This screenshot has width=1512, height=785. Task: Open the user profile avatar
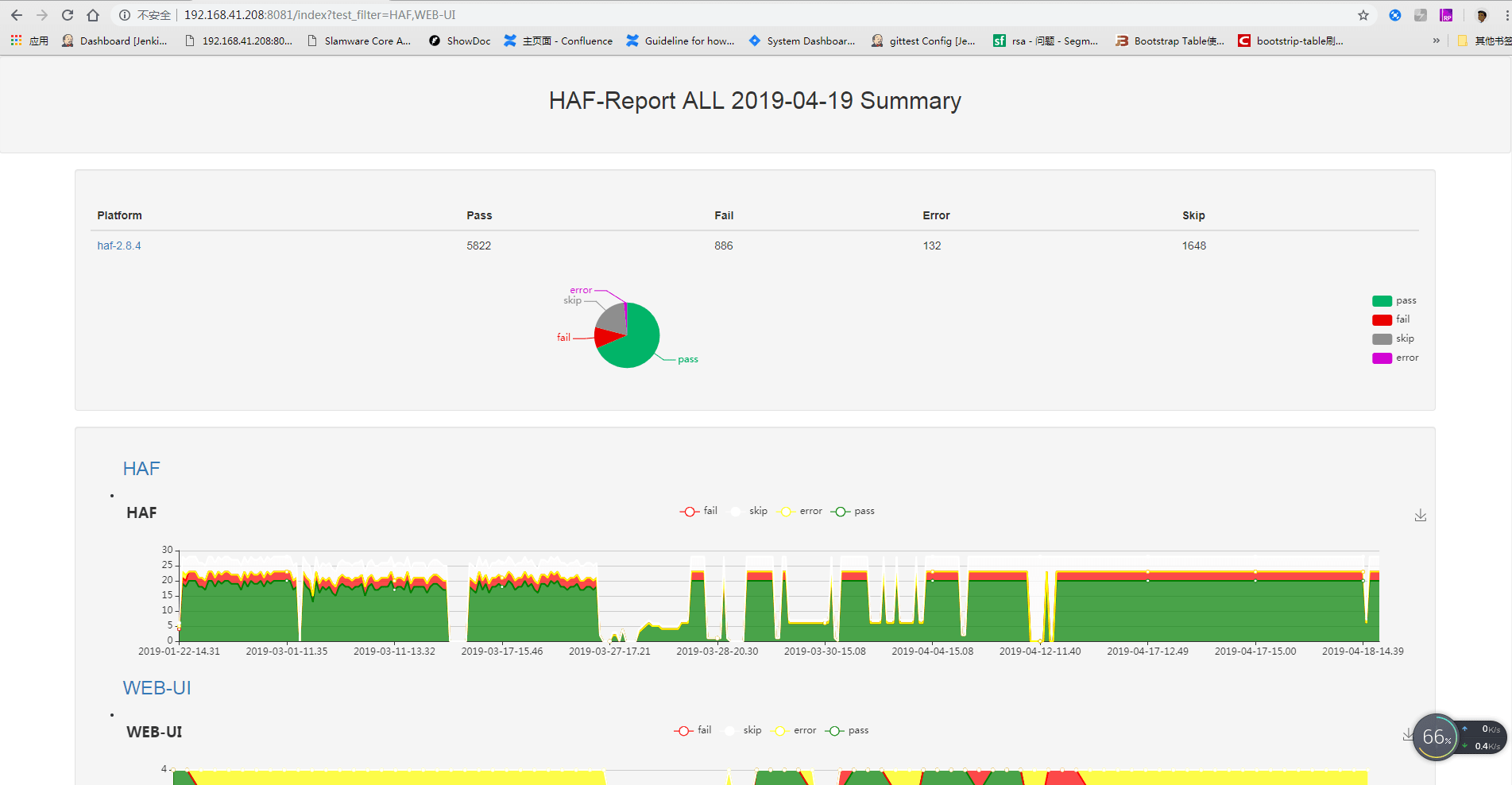1482,15
